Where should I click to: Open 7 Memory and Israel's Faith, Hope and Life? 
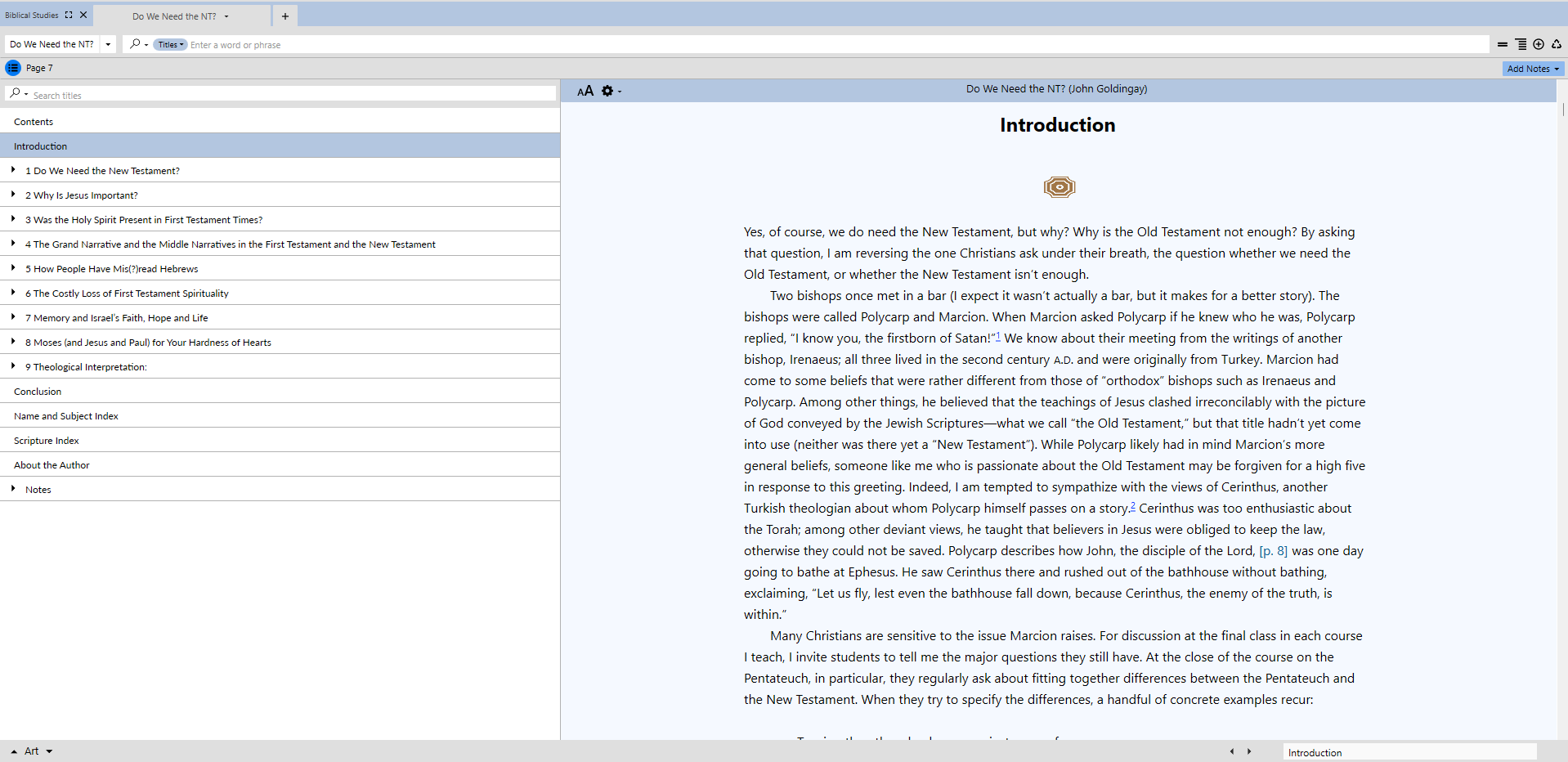click(116, 318)
